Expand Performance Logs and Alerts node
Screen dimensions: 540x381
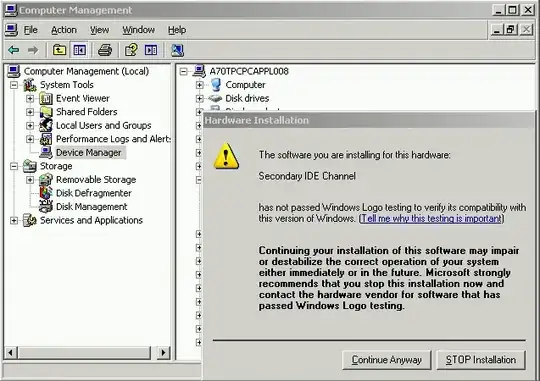click(30, 139)
